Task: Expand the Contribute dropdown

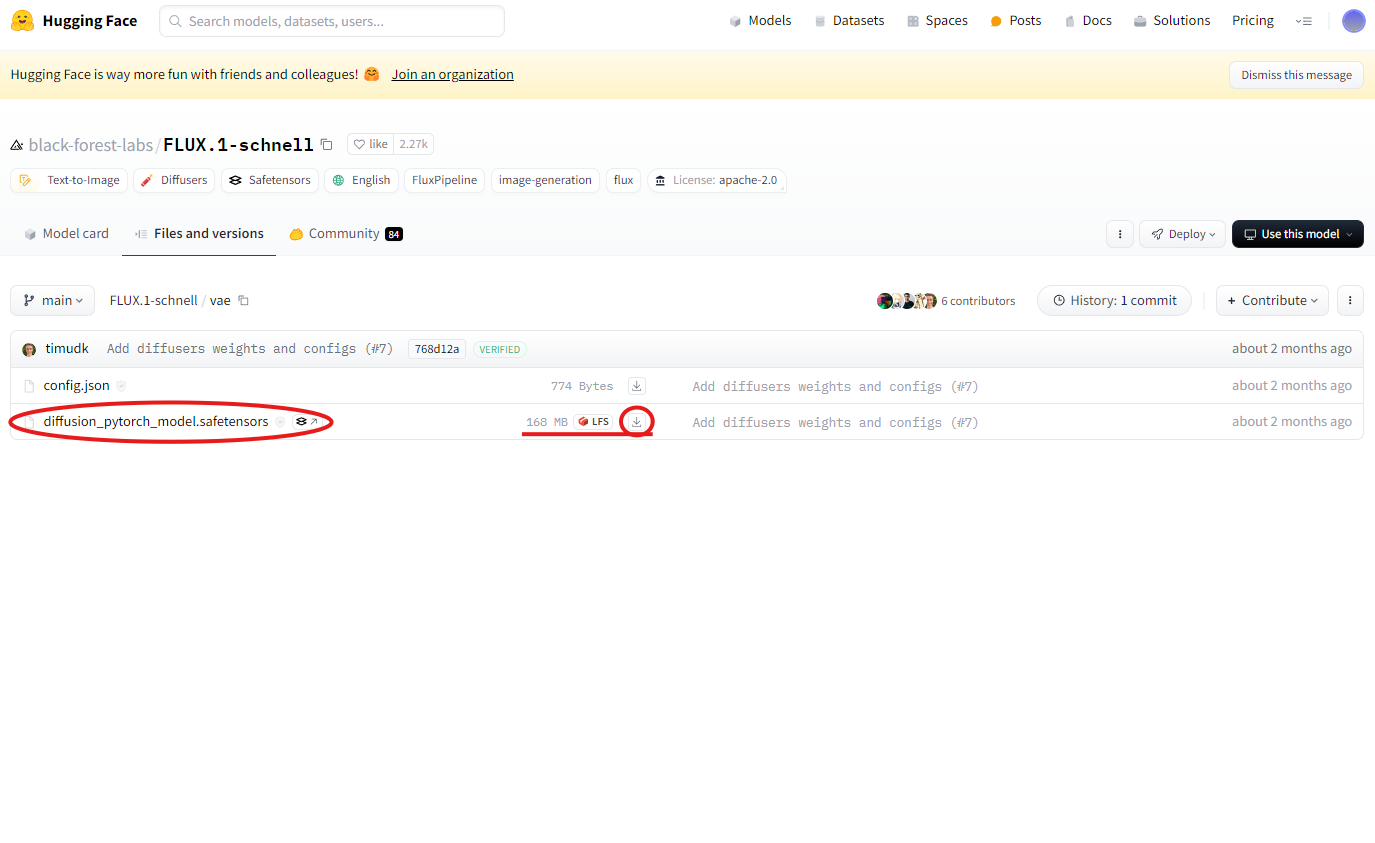Action: (1272, 300)
